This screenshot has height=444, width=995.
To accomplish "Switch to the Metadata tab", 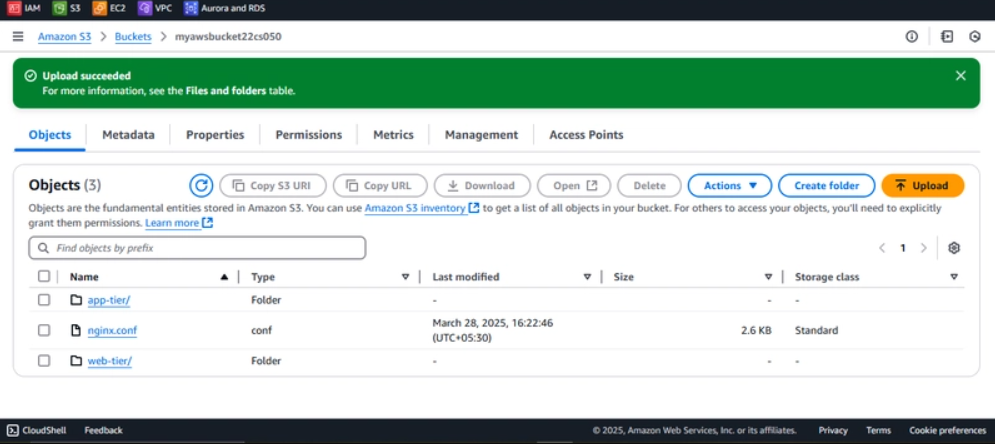I will point(128,134).
